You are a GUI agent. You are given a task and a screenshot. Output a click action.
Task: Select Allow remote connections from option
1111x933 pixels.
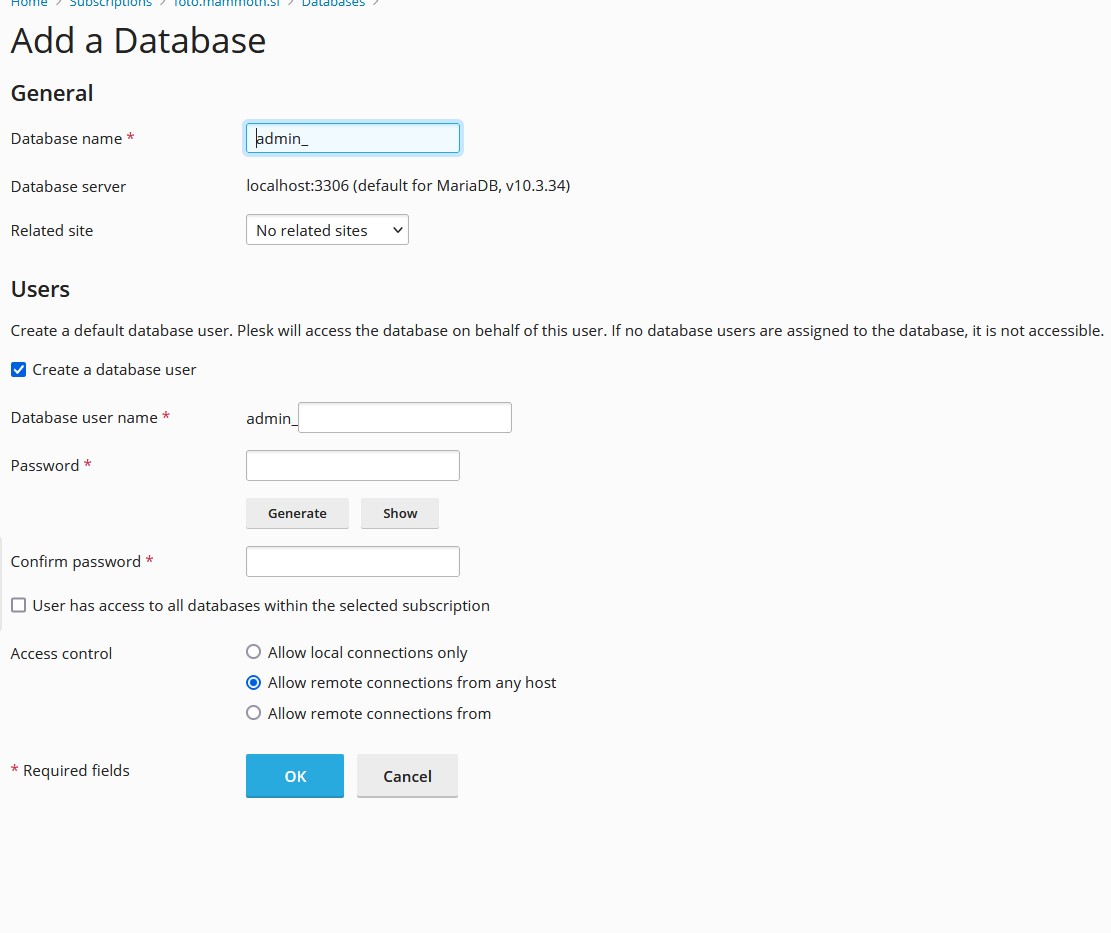click(253, 713)
